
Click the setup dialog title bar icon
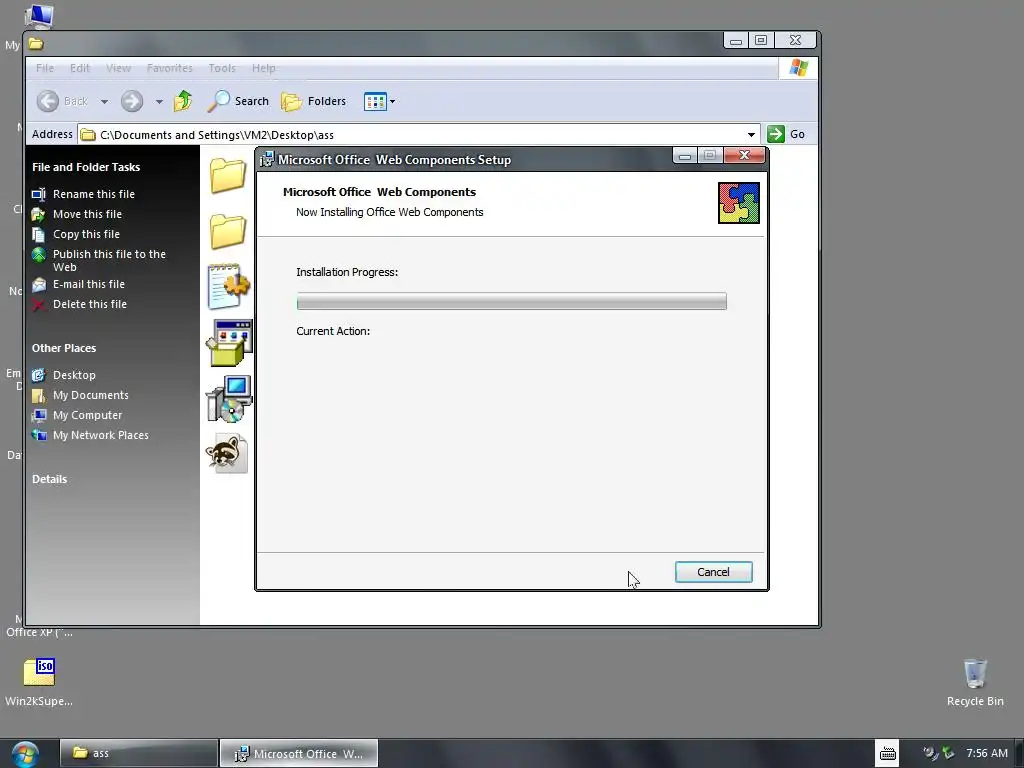click(x=266, y=159)
